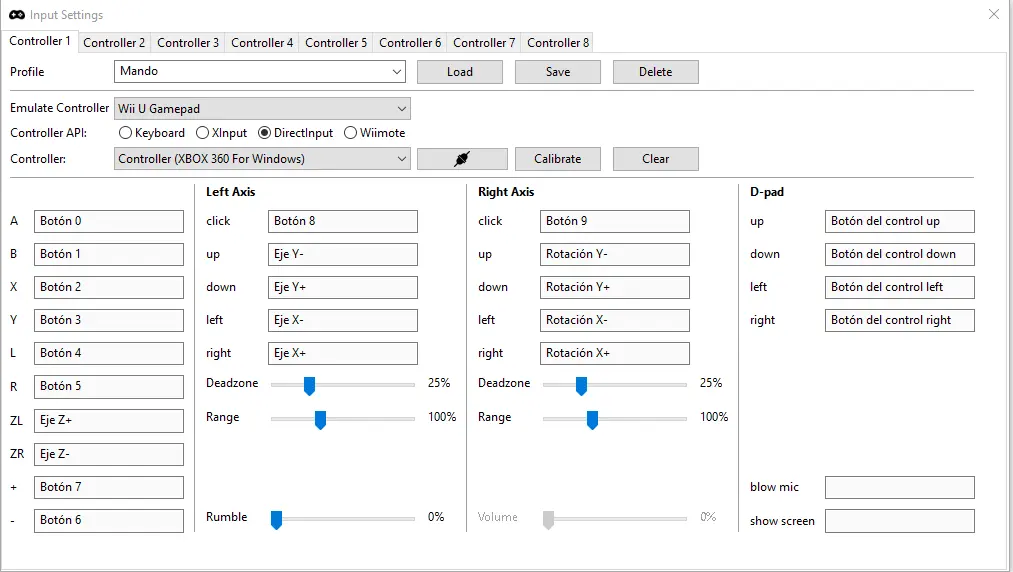
Task: Close the Input Settings window
Action: pyautogui.click(x=994, y=14)
